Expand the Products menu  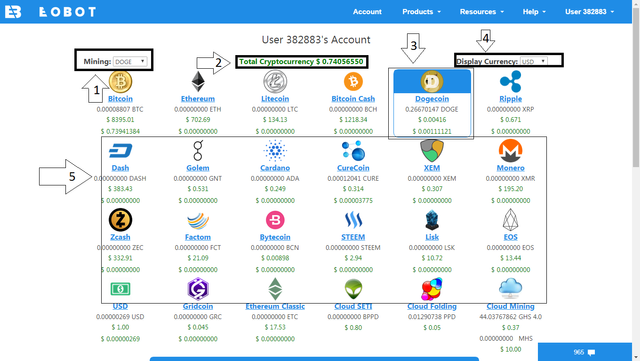coord(421,12)
